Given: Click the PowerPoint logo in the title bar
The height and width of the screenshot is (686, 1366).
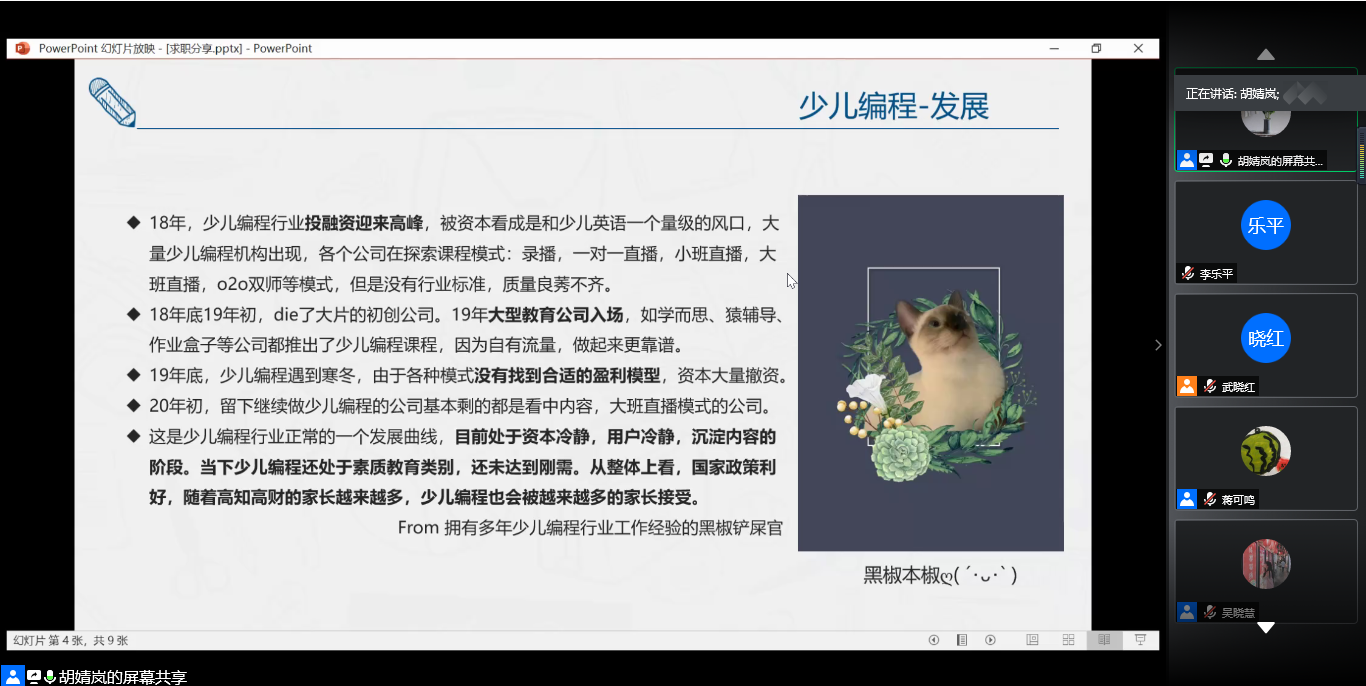Looking at the screenshot, I should point(23,48).
